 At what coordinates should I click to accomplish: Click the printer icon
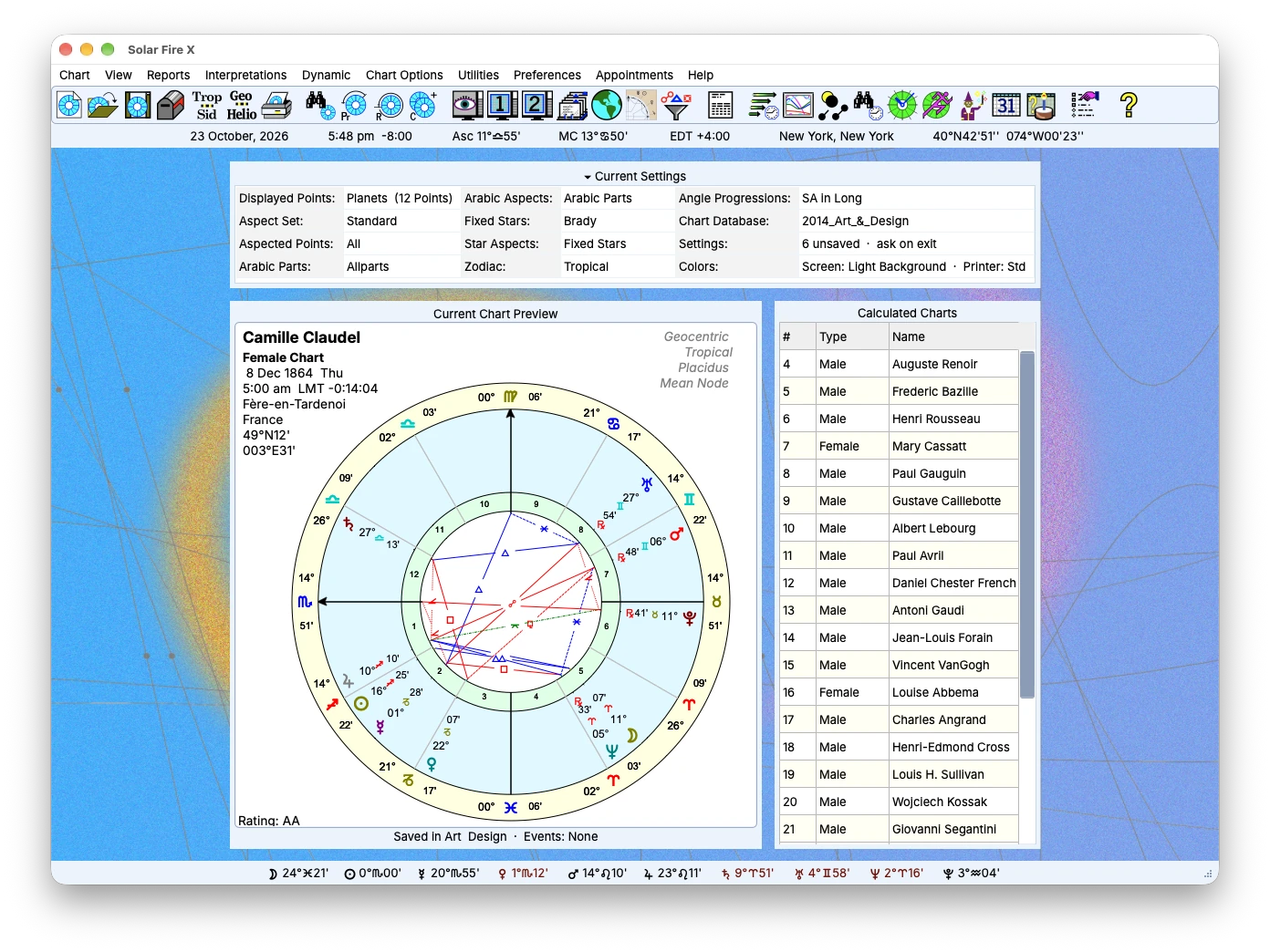click(x=276, y=105)
